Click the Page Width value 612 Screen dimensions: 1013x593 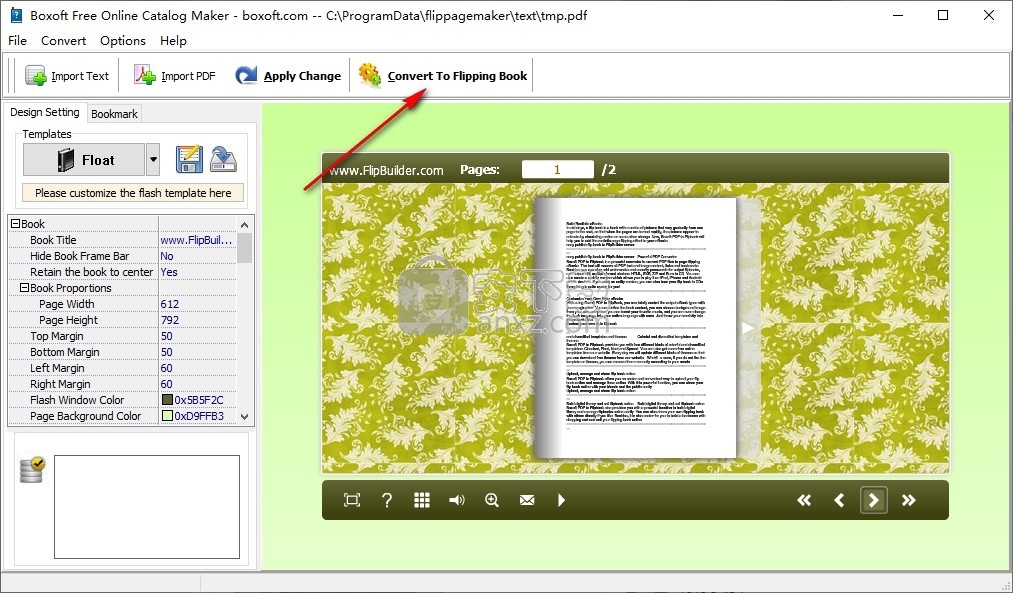170,304
